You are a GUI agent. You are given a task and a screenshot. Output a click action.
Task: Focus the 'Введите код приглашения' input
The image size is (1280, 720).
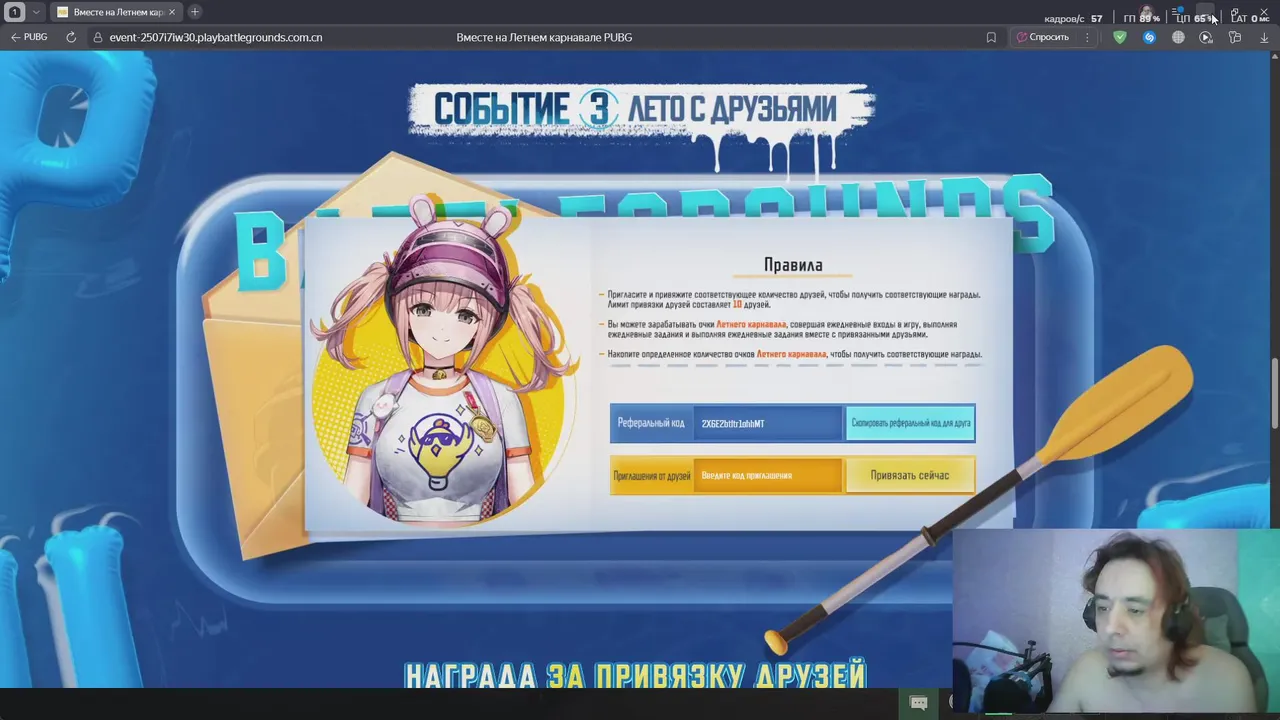(x=768, y=475)
